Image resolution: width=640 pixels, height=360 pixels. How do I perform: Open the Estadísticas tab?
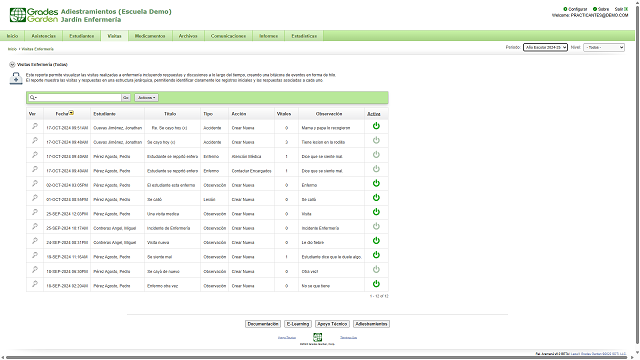(x=304, y=36)
